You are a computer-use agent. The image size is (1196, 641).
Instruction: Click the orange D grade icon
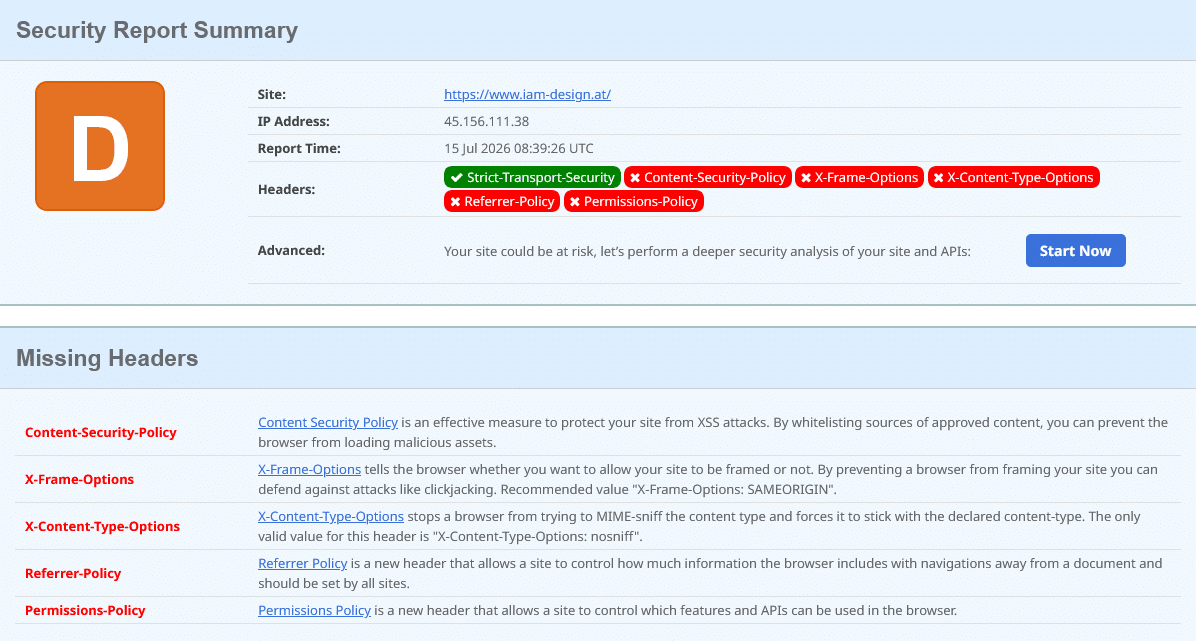[x=100, y=146]
